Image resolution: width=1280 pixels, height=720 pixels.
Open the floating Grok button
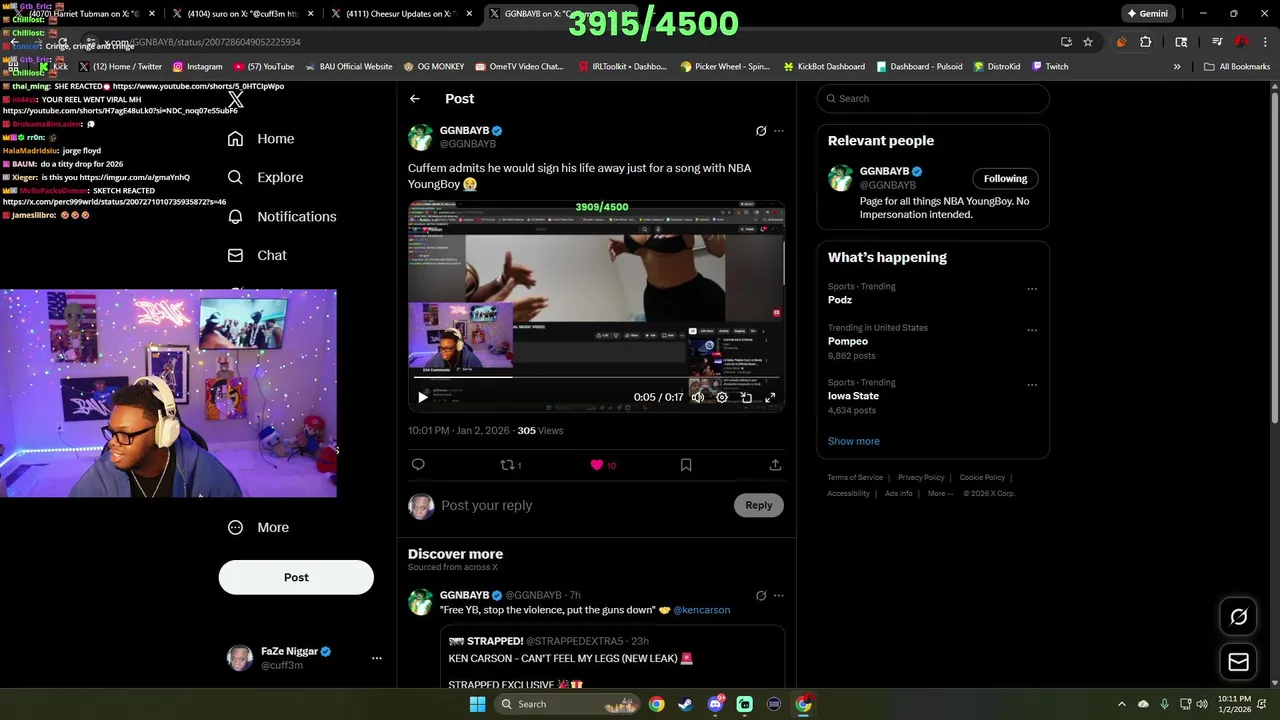pos(1238,617)
